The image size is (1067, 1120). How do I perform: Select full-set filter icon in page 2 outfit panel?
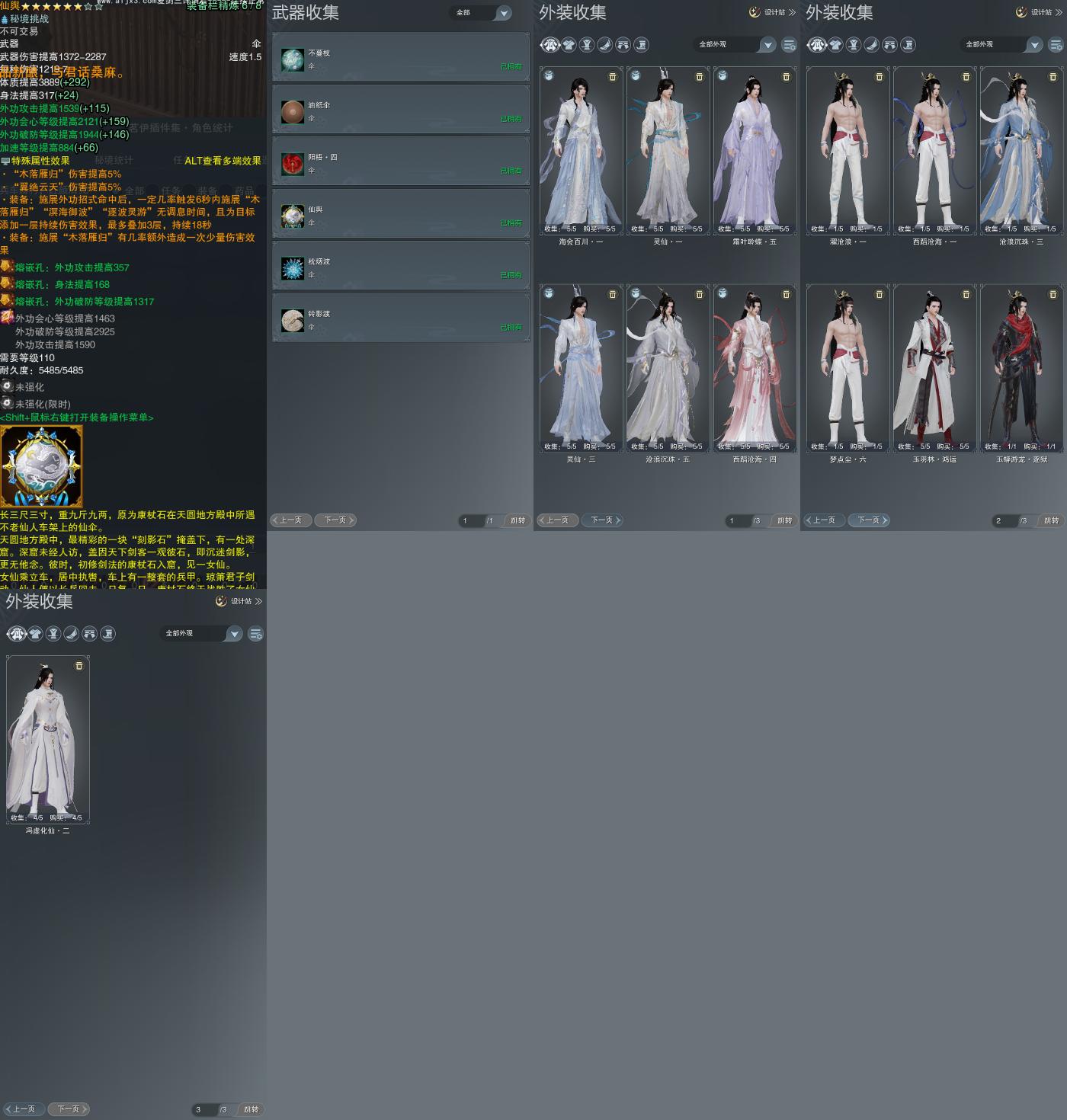pyautogui.click(x=816, y=45)
